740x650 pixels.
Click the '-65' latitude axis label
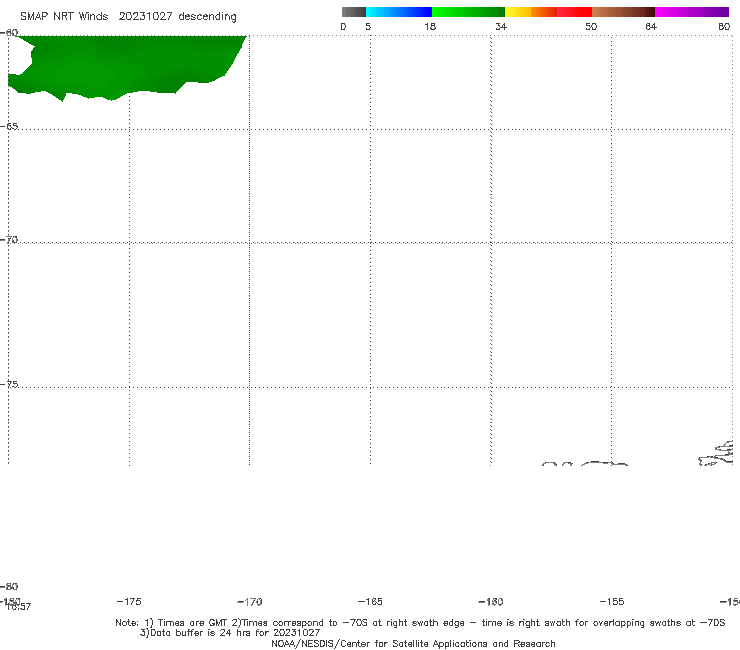pyautogui.click(x=9, y=127)
